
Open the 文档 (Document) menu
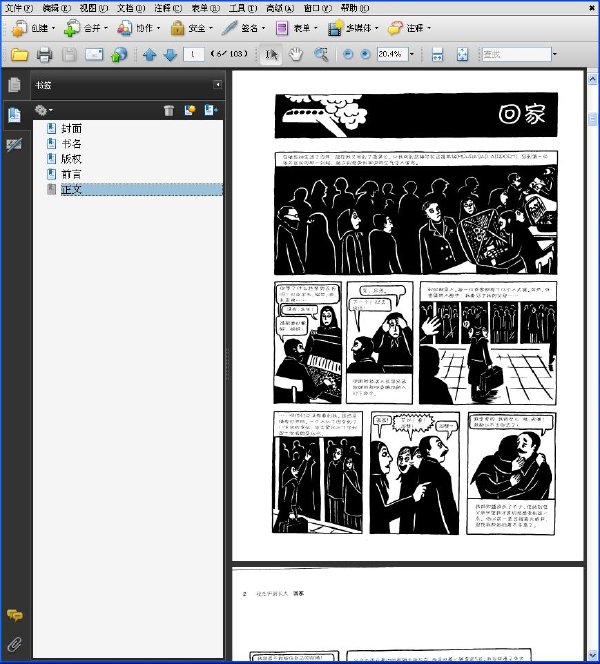coord(131,8)
